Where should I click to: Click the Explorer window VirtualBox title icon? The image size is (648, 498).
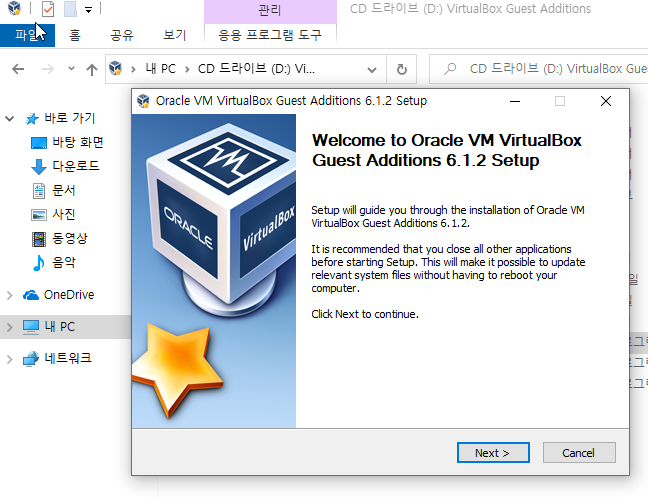tap(14, 8)
